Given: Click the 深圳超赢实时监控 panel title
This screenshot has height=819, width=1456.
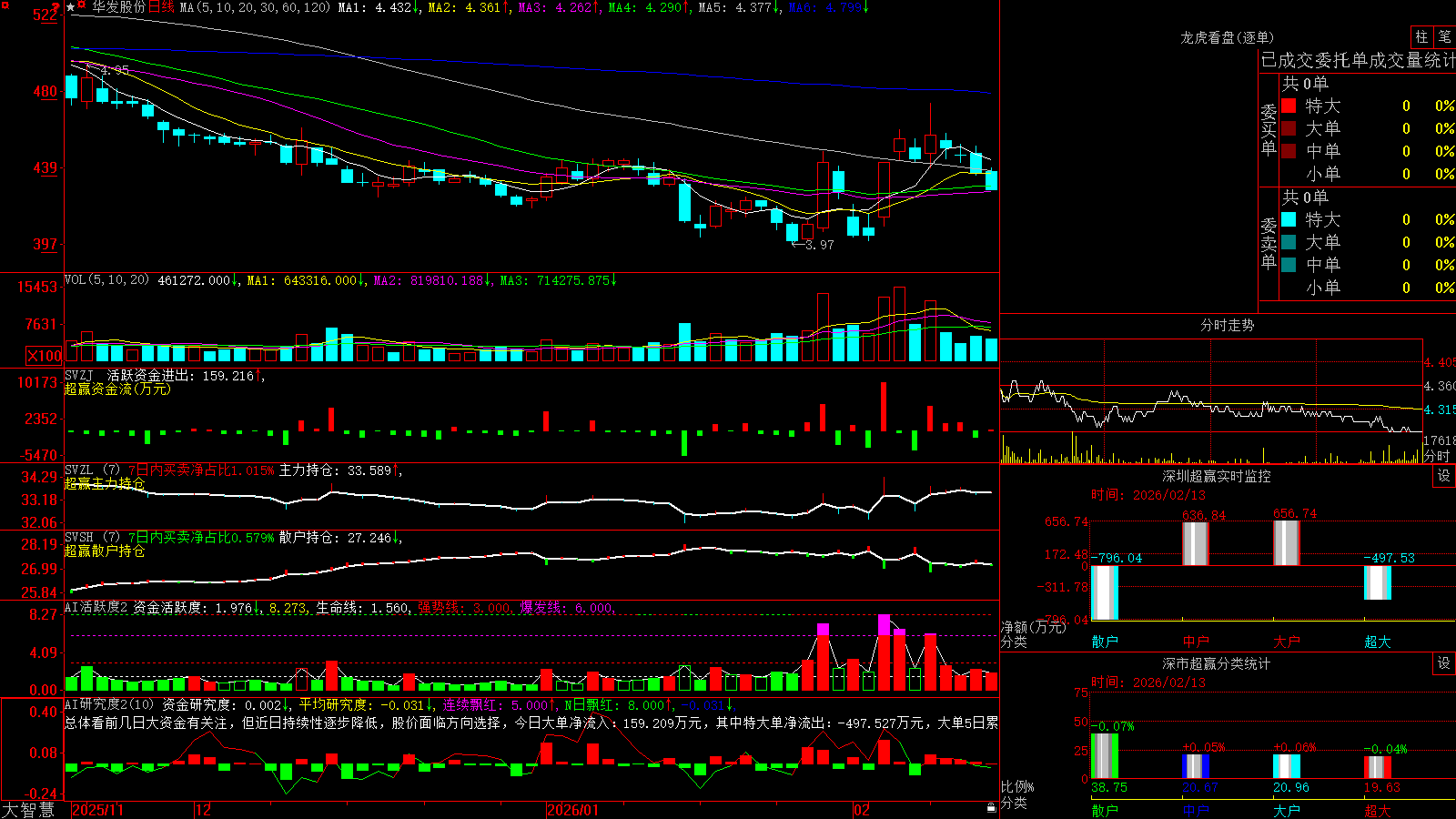Looking at the screenshot, I should coord(1217,476).
